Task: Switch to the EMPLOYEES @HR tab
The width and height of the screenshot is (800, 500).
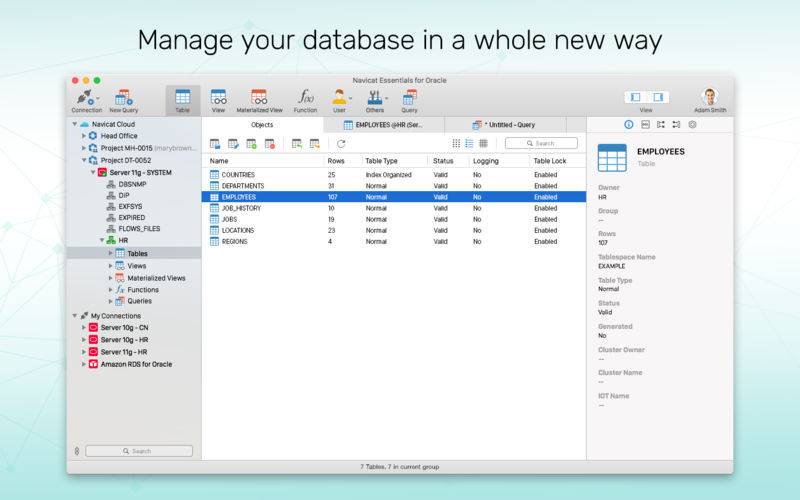Action: click(384, 125)
